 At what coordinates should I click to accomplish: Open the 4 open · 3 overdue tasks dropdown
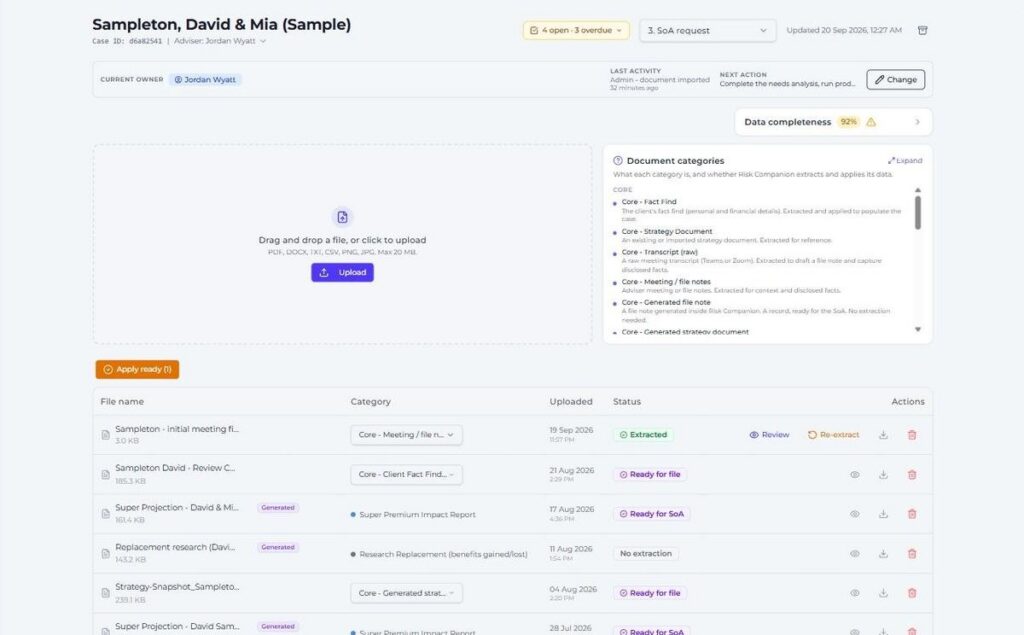point(576,30)
